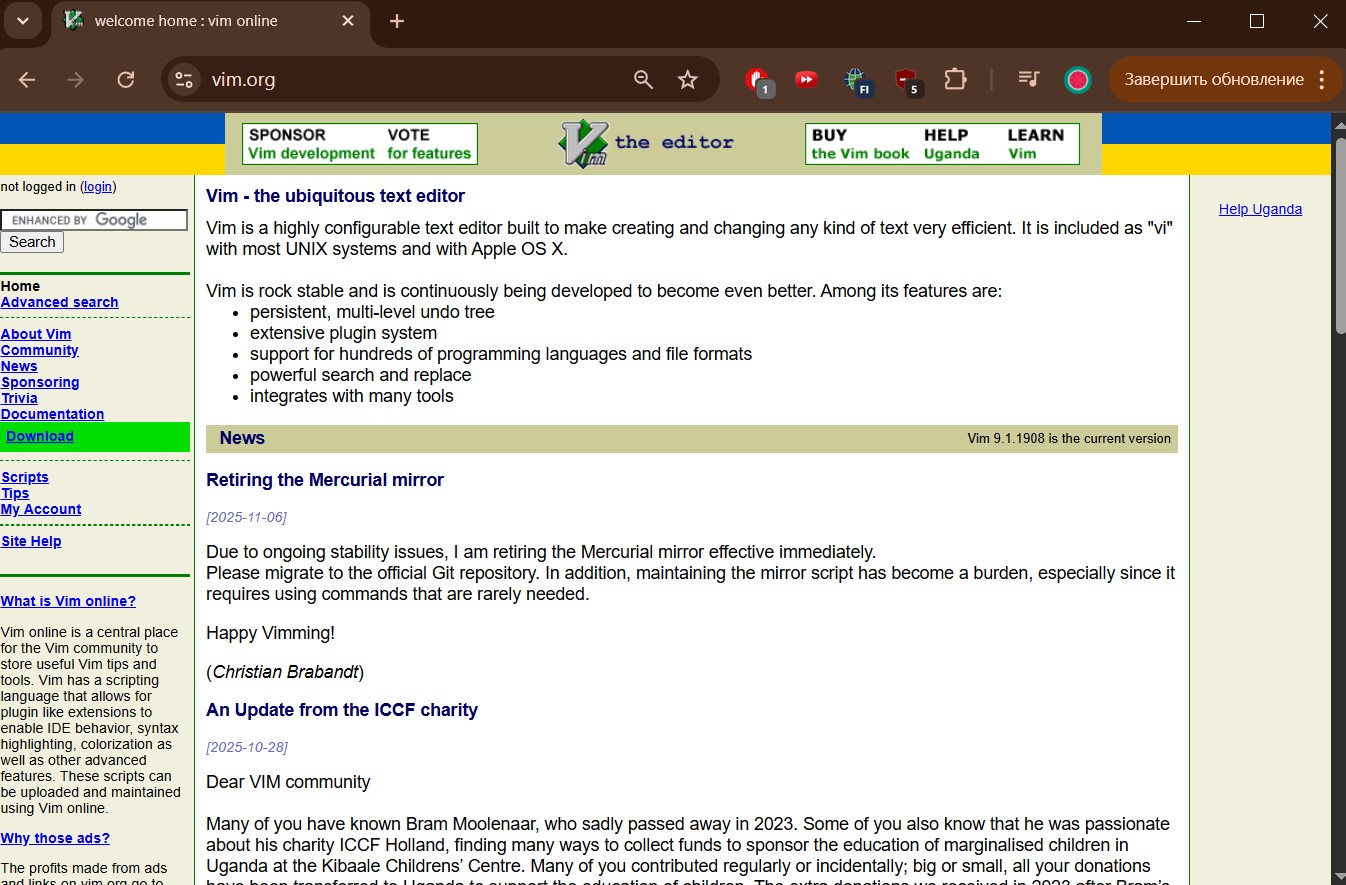Click the 'Dear VIM community' line
The image size is (1346, 885).
[x=288, y=782]
